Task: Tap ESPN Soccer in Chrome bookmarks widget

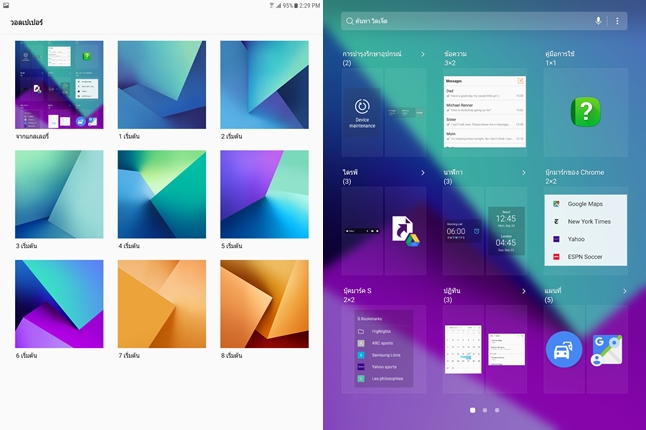Action: (585, 257)
